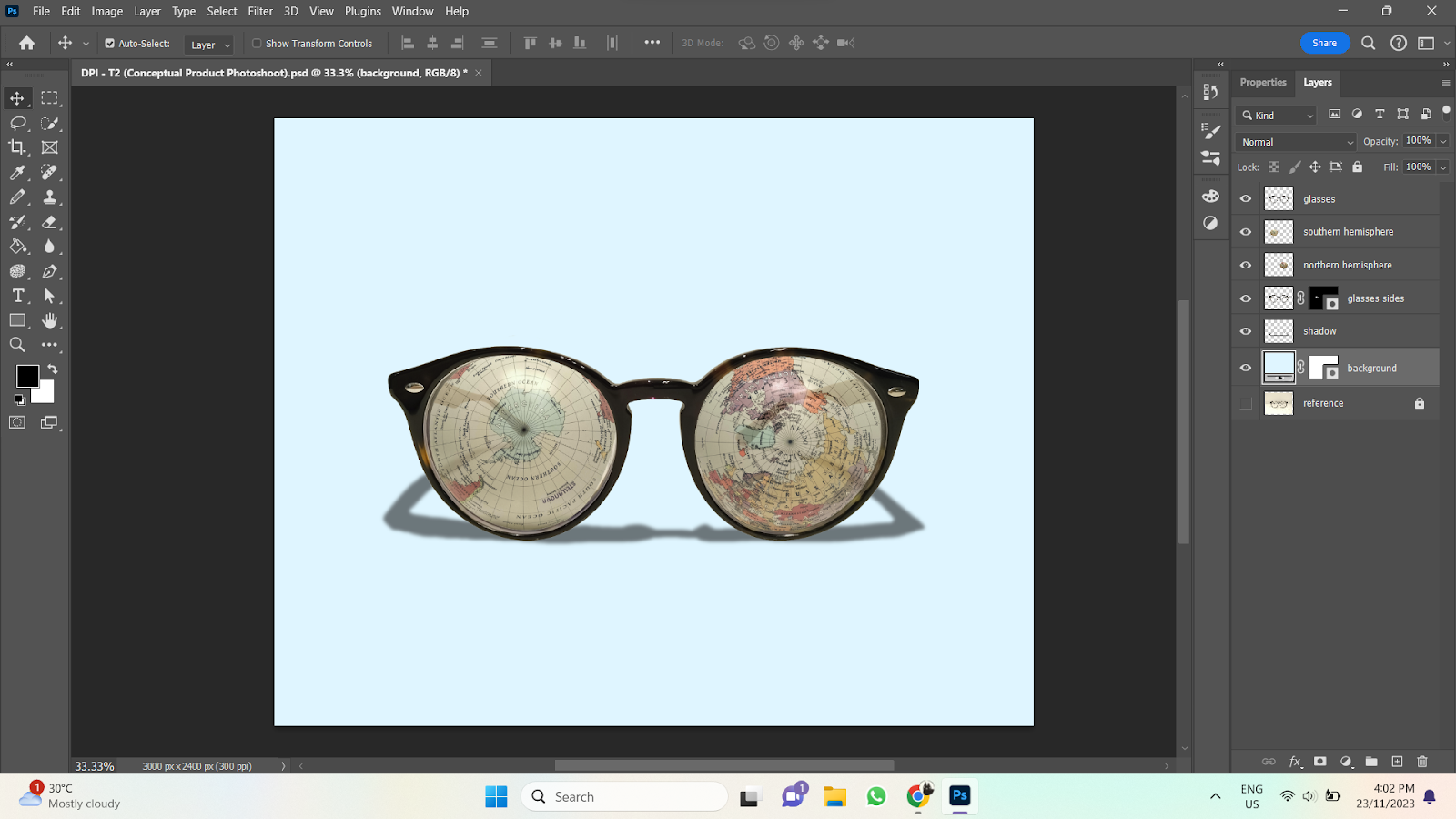Open the Fill slider dropdown arrow
This screenshot has height=819, width=1456.
click(1443, 167)
